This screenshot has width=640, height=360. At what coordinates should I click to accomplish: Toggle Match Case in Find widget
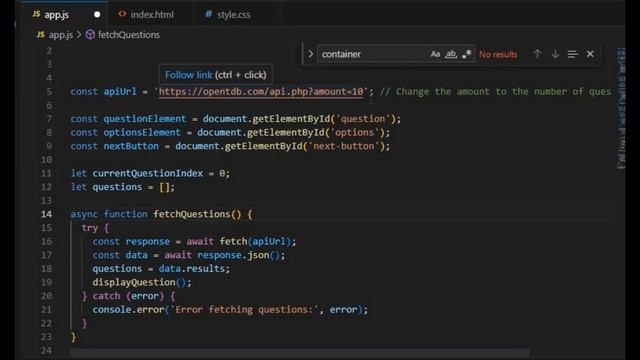point(435,54)
